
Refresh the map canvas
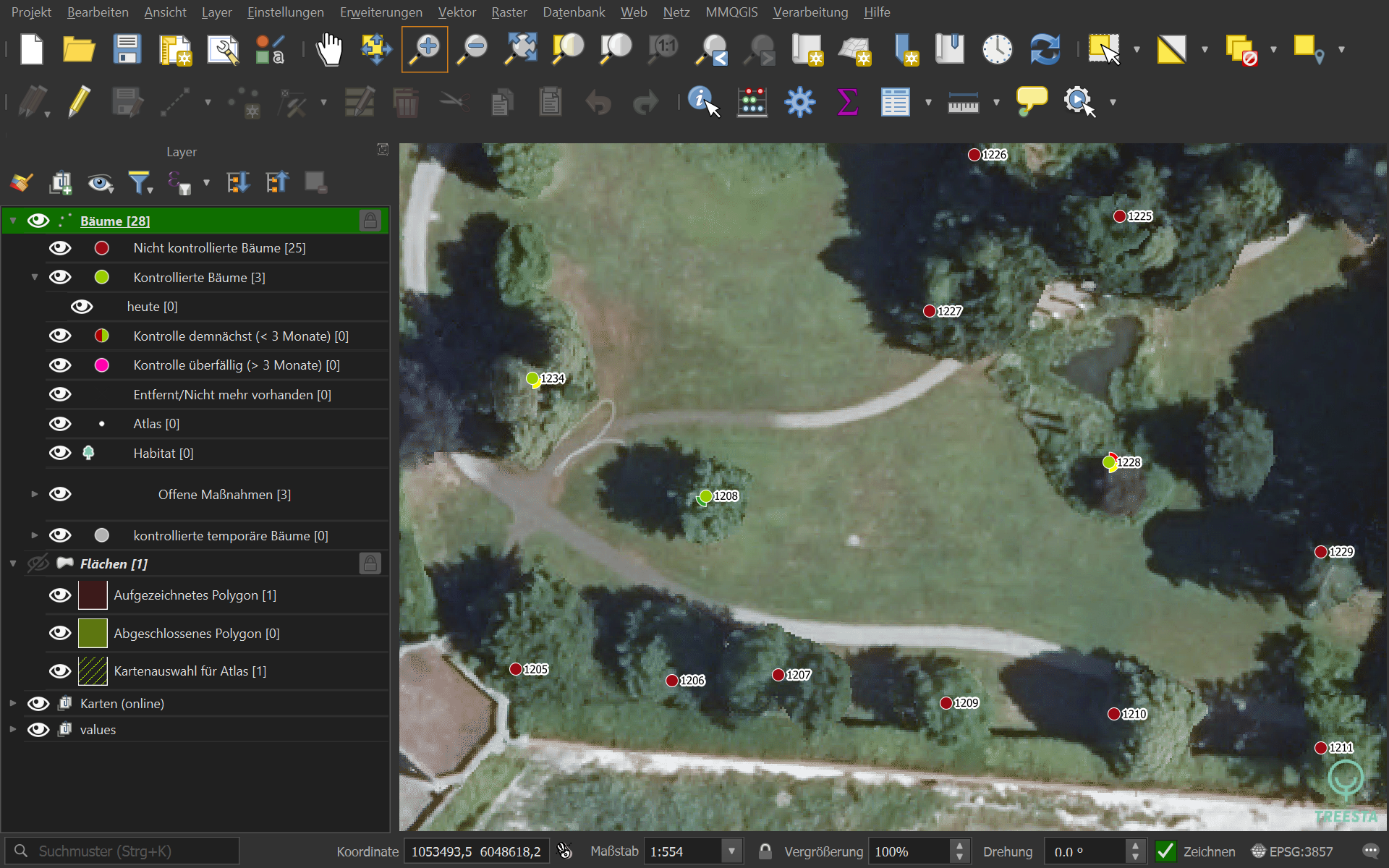tap(1045, 49)
